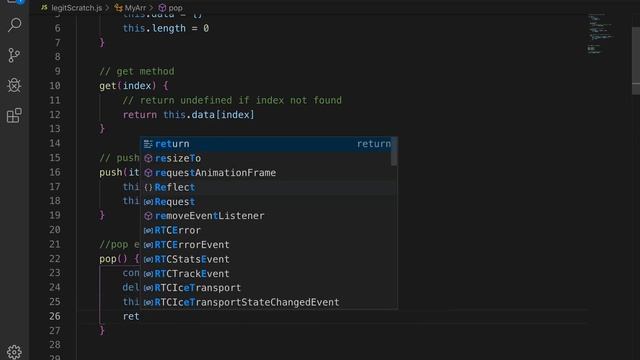The image size is (640, 360).
Task: Place cursor on 'this.length = 0'
Action: 166,28
